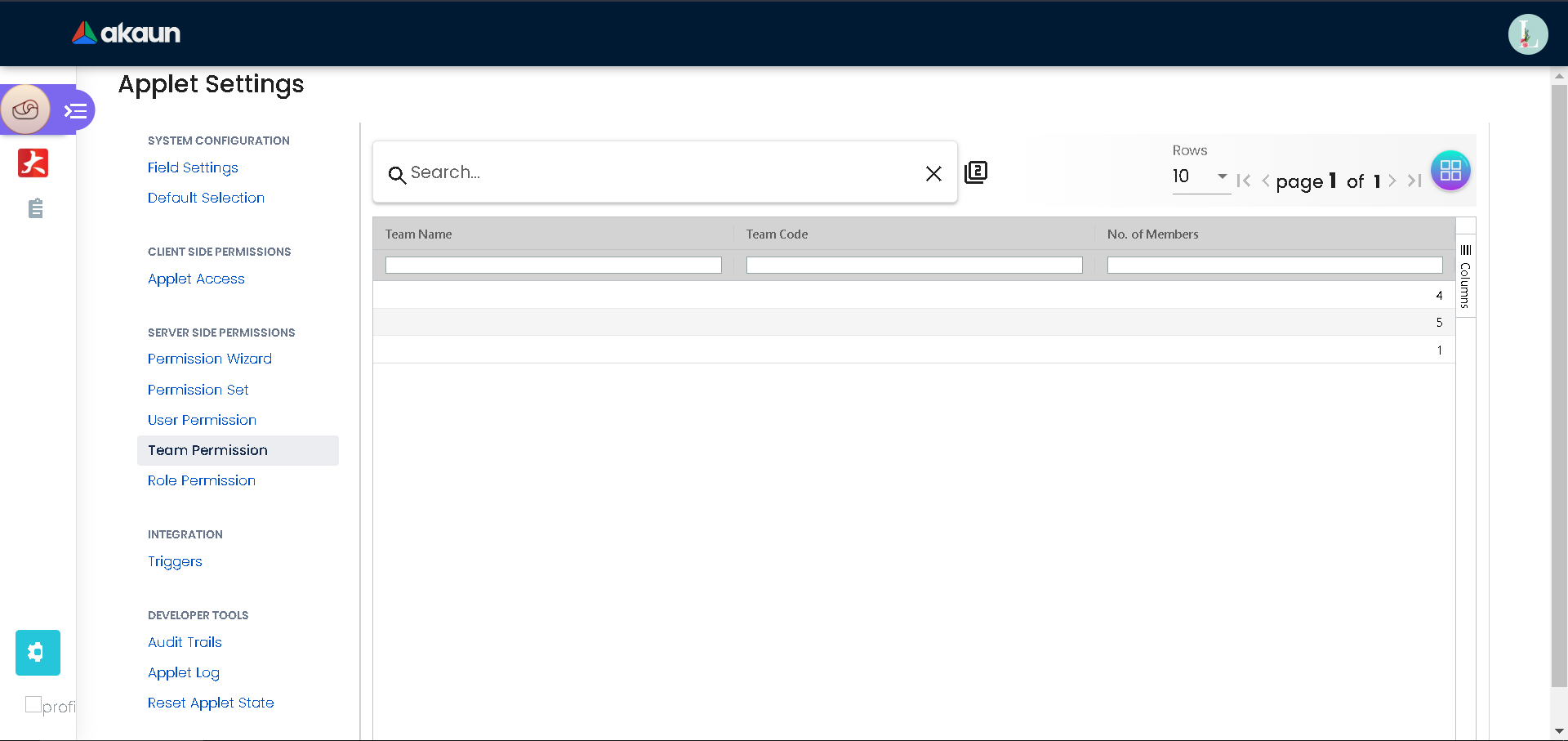The height and width of the screenshot is (741, 1568).
Task: Open Reset Applet State
Action: 211,703
